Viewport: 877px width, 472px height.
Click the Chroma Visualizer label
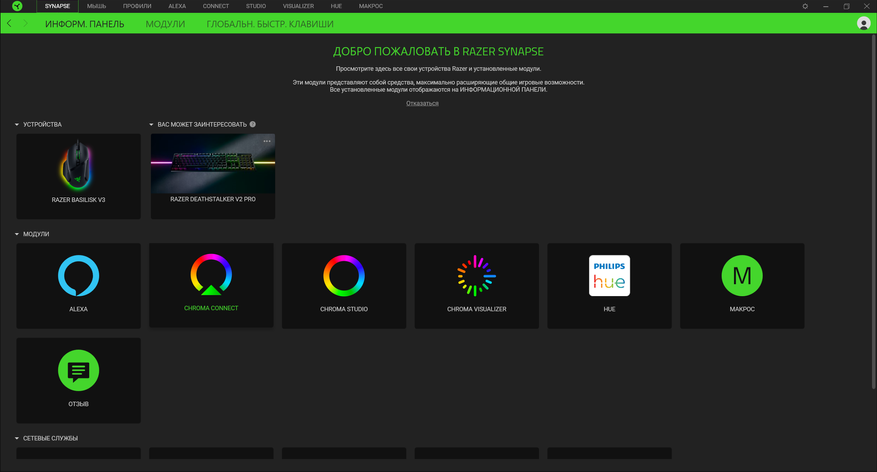[477, 309]
